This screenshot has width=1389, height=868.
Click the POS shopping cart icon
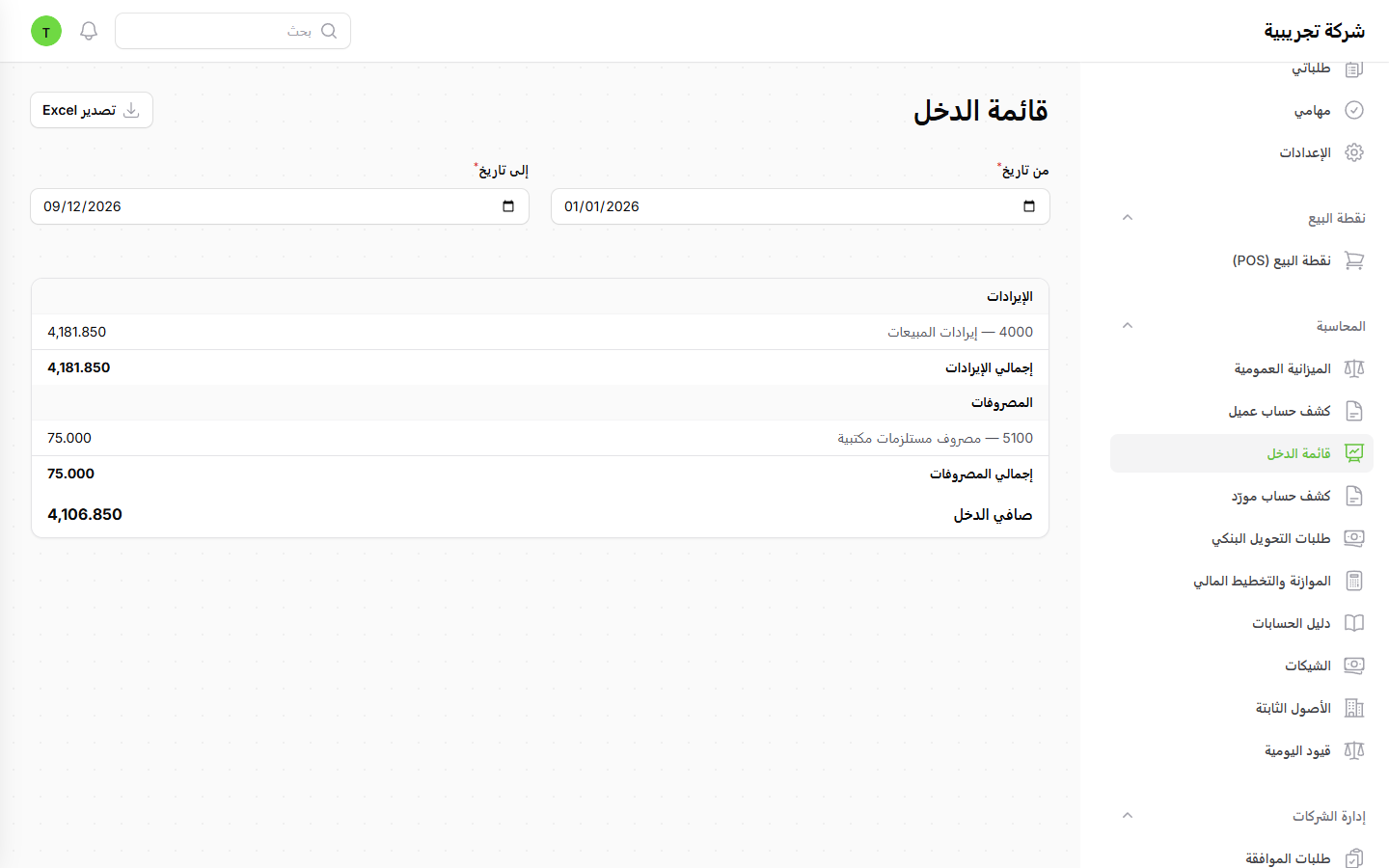[x=1354, y=260]
